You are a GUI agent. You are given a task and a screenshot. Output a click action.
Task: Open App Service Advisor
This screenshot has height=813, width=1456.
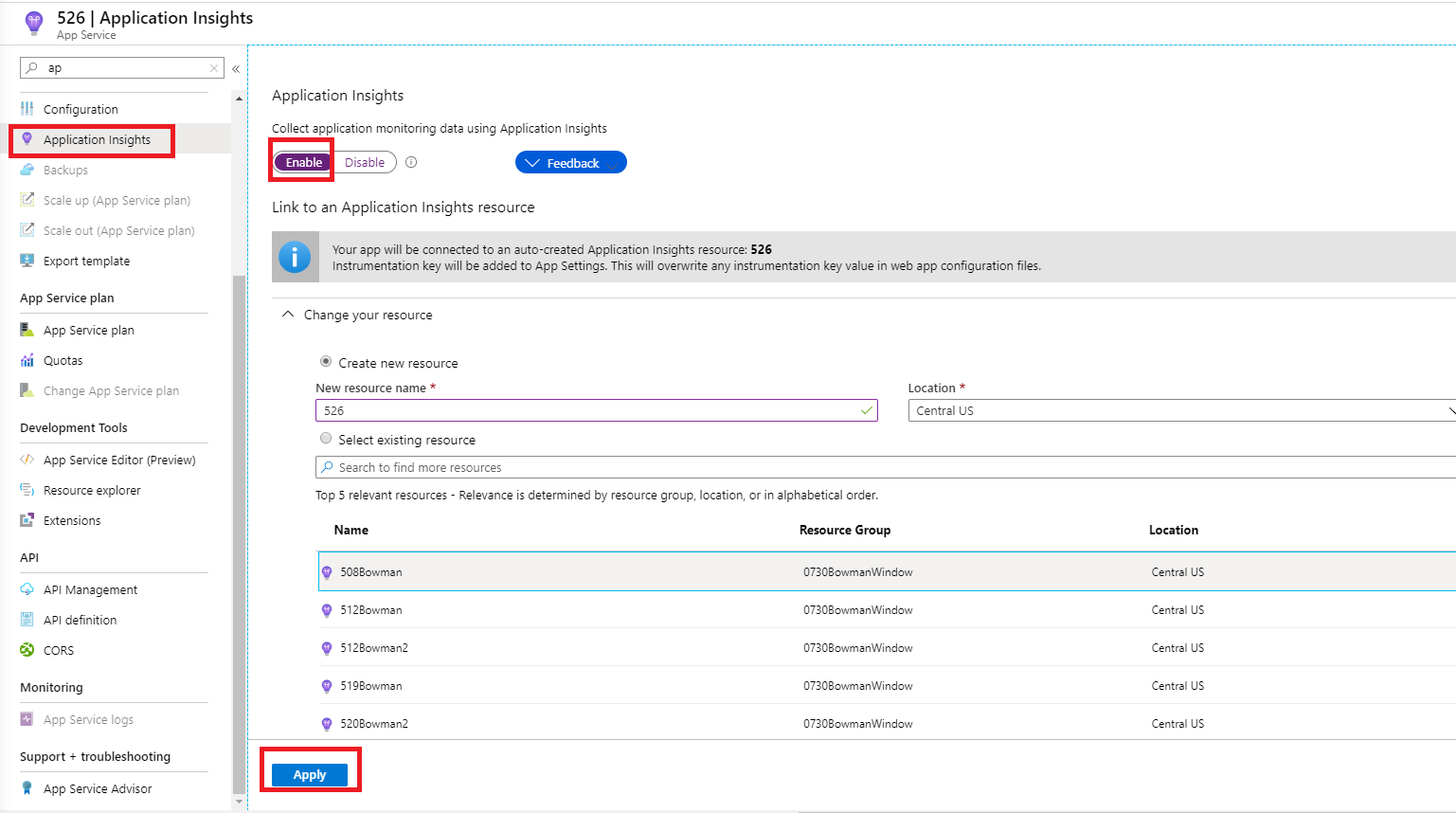(x=98, y=787)
